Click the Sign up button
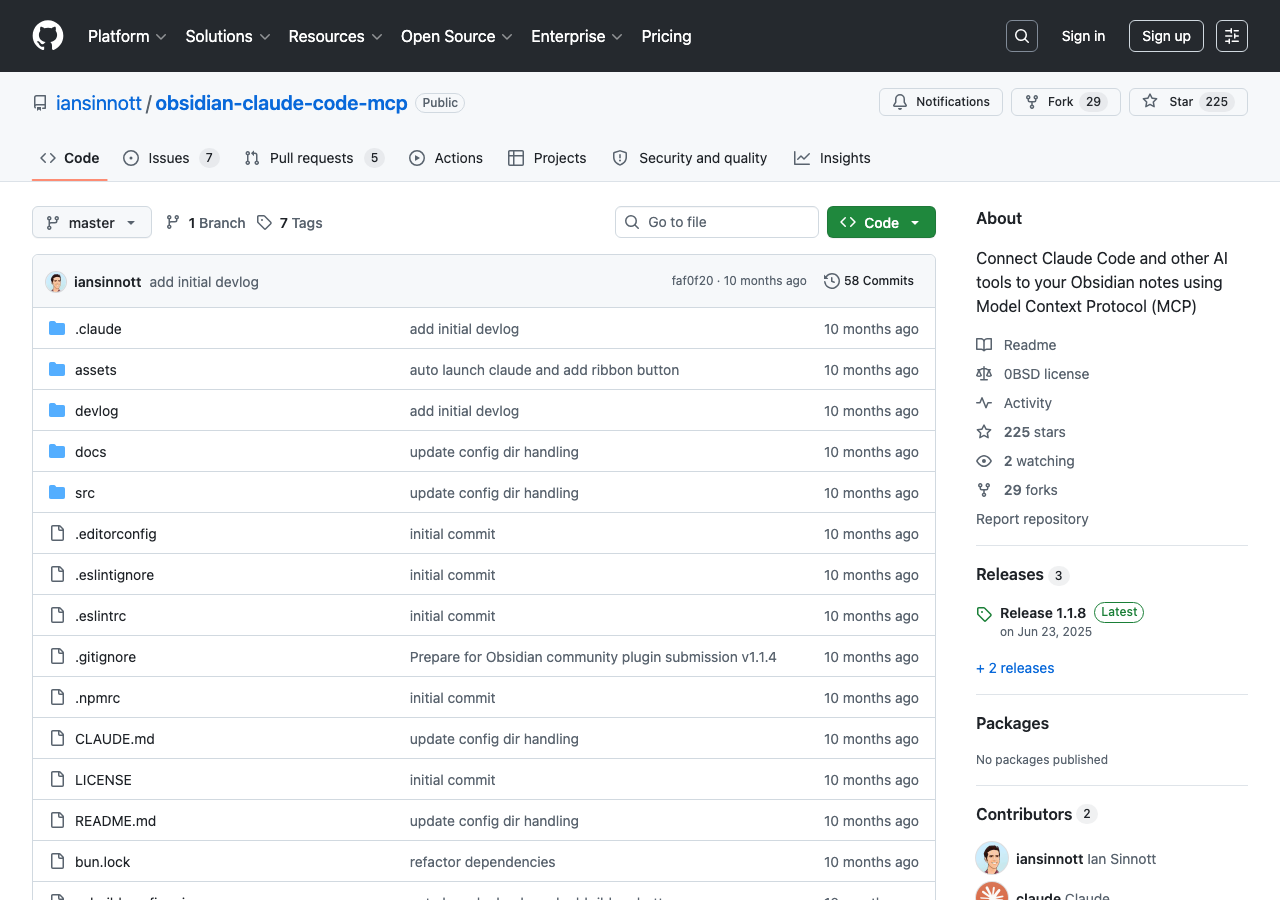Image resolution: width=1280 pixels, height=900 pixels. 1166,36
